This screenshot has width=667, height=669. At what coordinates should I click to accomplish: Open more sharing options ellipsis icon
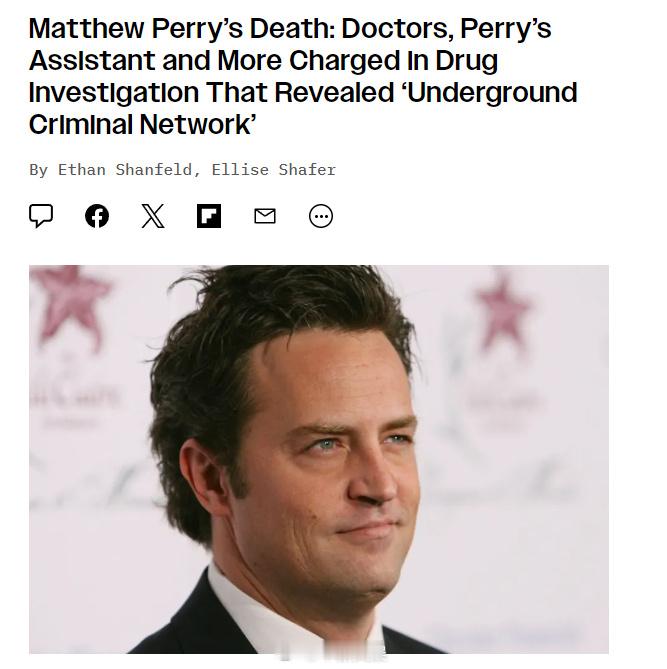(x=321, y=216)
